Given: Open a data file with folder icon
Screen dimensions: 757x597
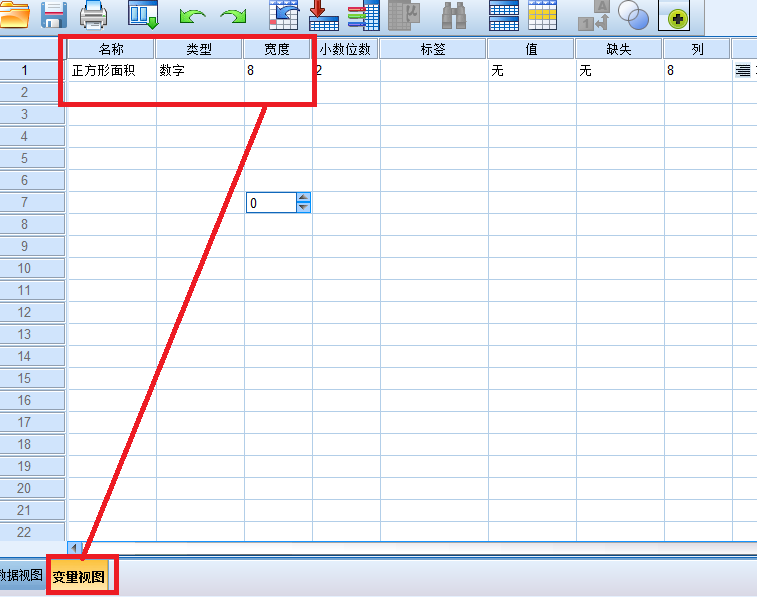Looking at the screenshot, I should pos(14,14).
